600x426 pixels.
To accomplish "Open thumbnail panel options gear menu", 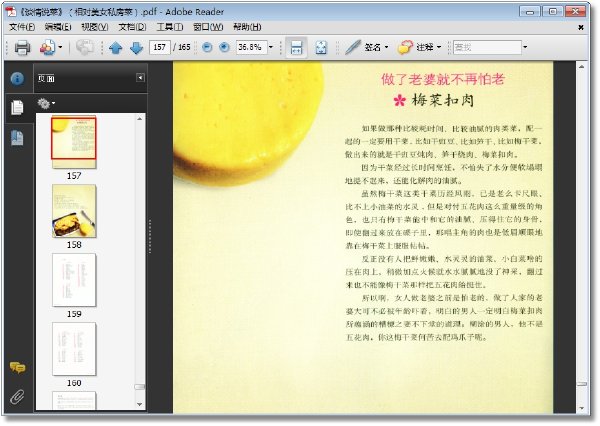I will [x=46, y=103].
